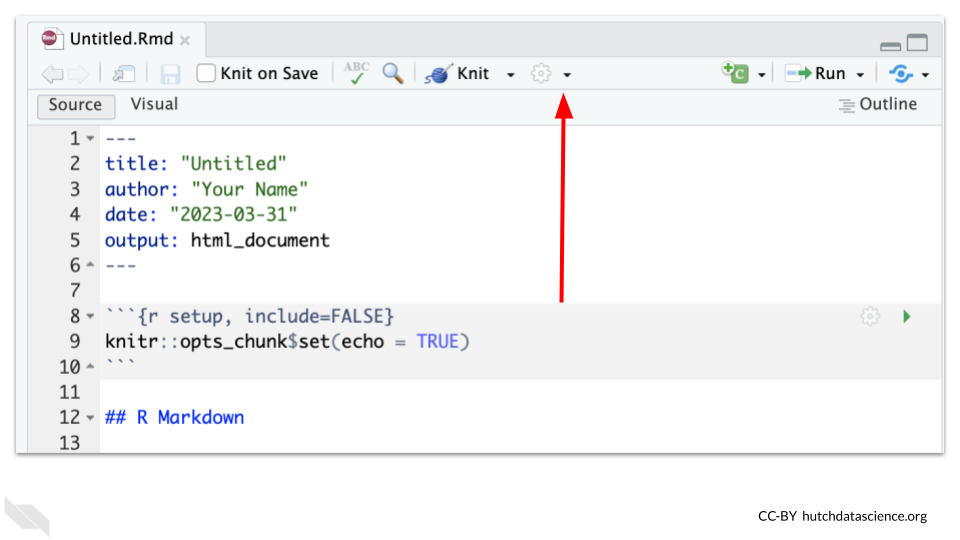Collapse the setup chunk fold at line 8
The width and height of the screenshot is (960, 540).
(x=90, y=317)
